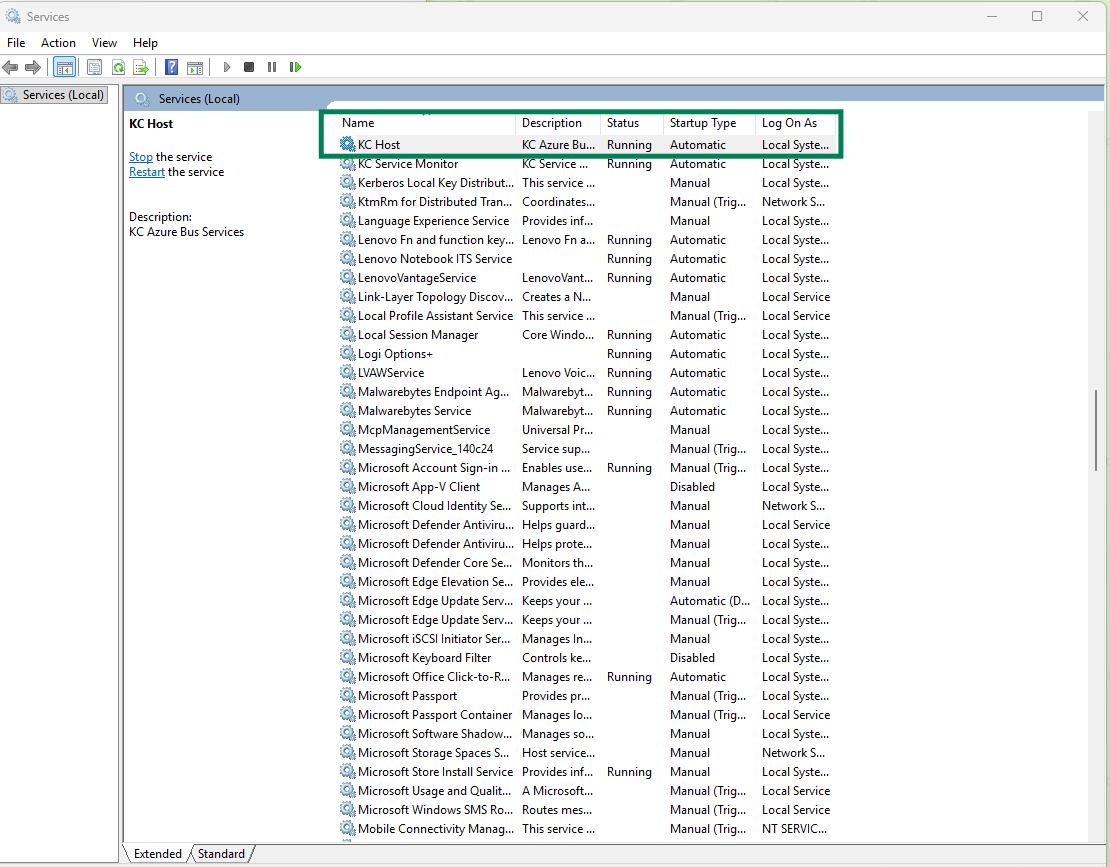The image size is (1110, 867).
Task: Click the Stop the service link
Action: [x=141, y=157]
